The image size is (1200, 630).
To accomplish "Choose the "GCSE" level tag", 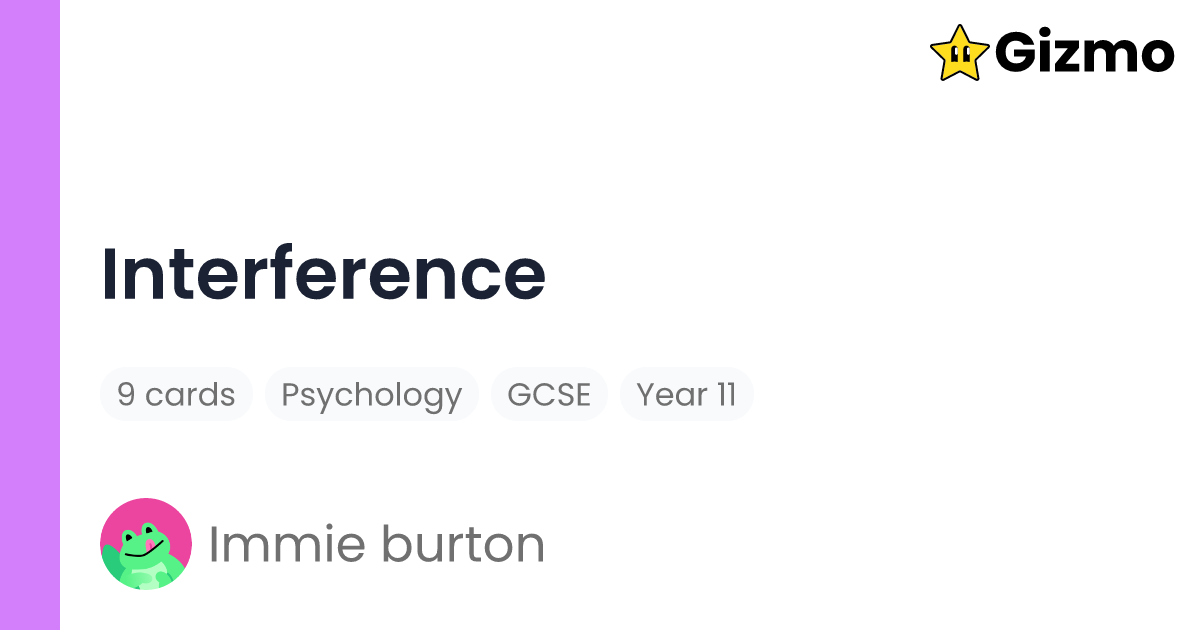I will [x=549, y=395].
